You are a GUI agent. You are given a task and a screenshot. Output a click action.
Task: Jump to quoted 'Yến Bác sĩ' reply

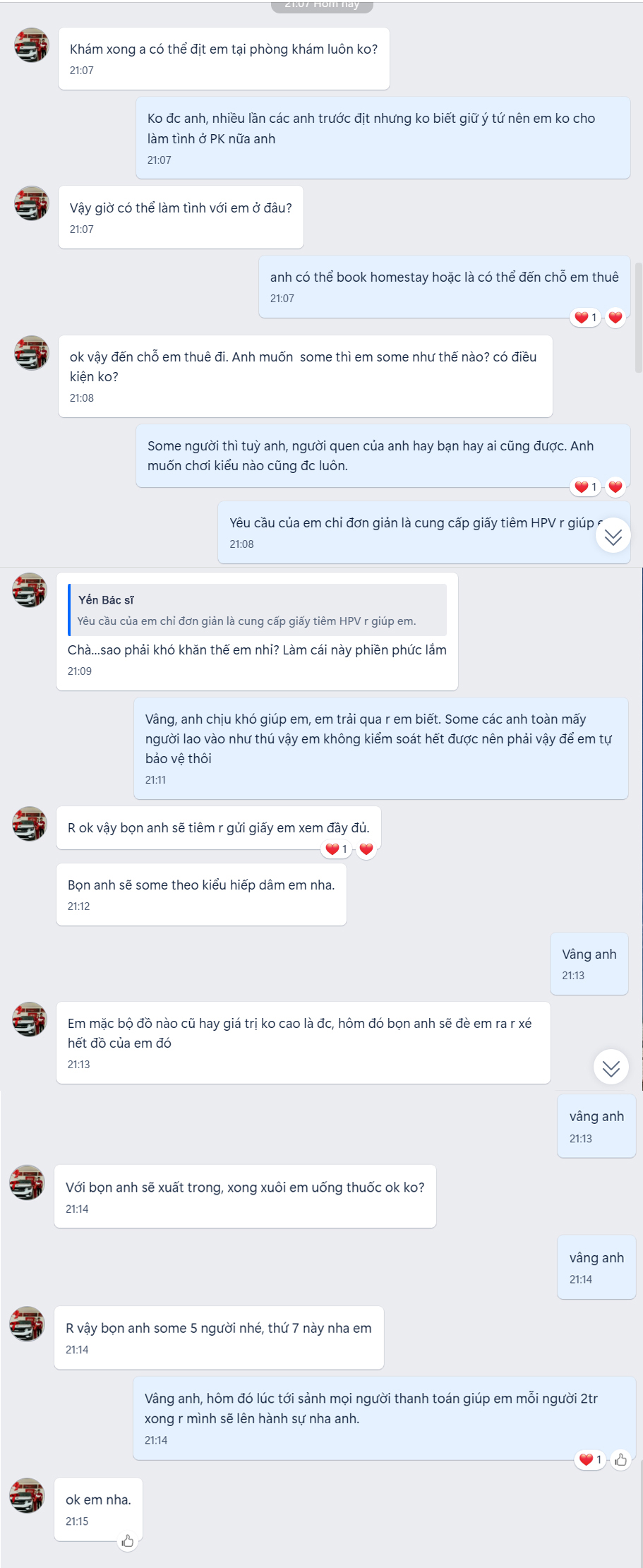click(x=258, y=610)
